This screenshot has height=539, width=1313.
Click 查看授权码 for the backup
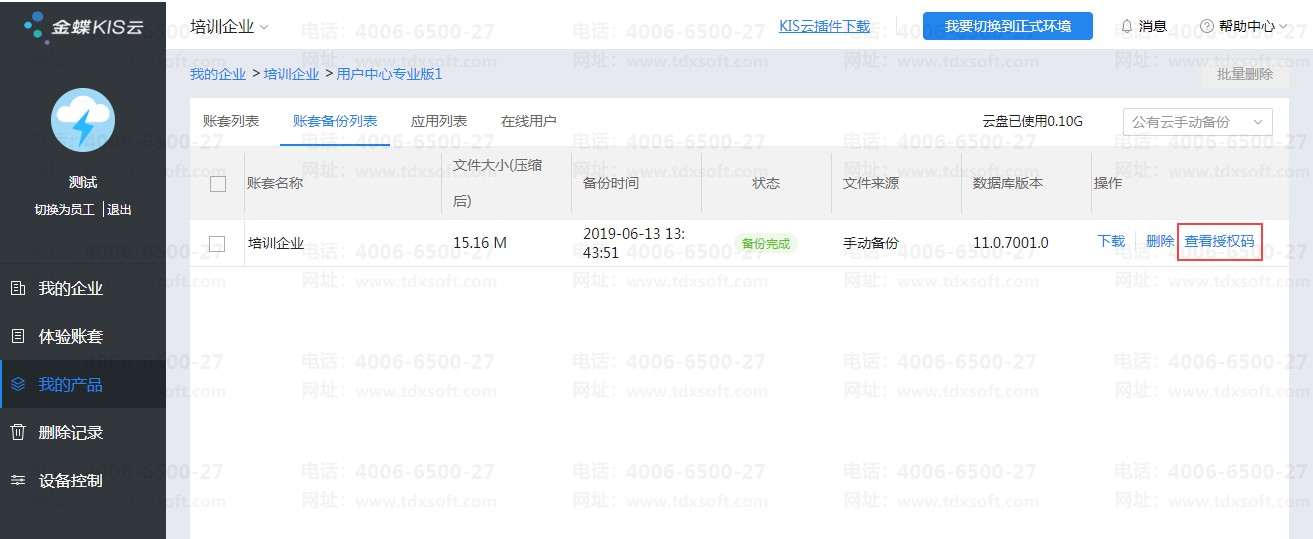[x=1219, y=241]
